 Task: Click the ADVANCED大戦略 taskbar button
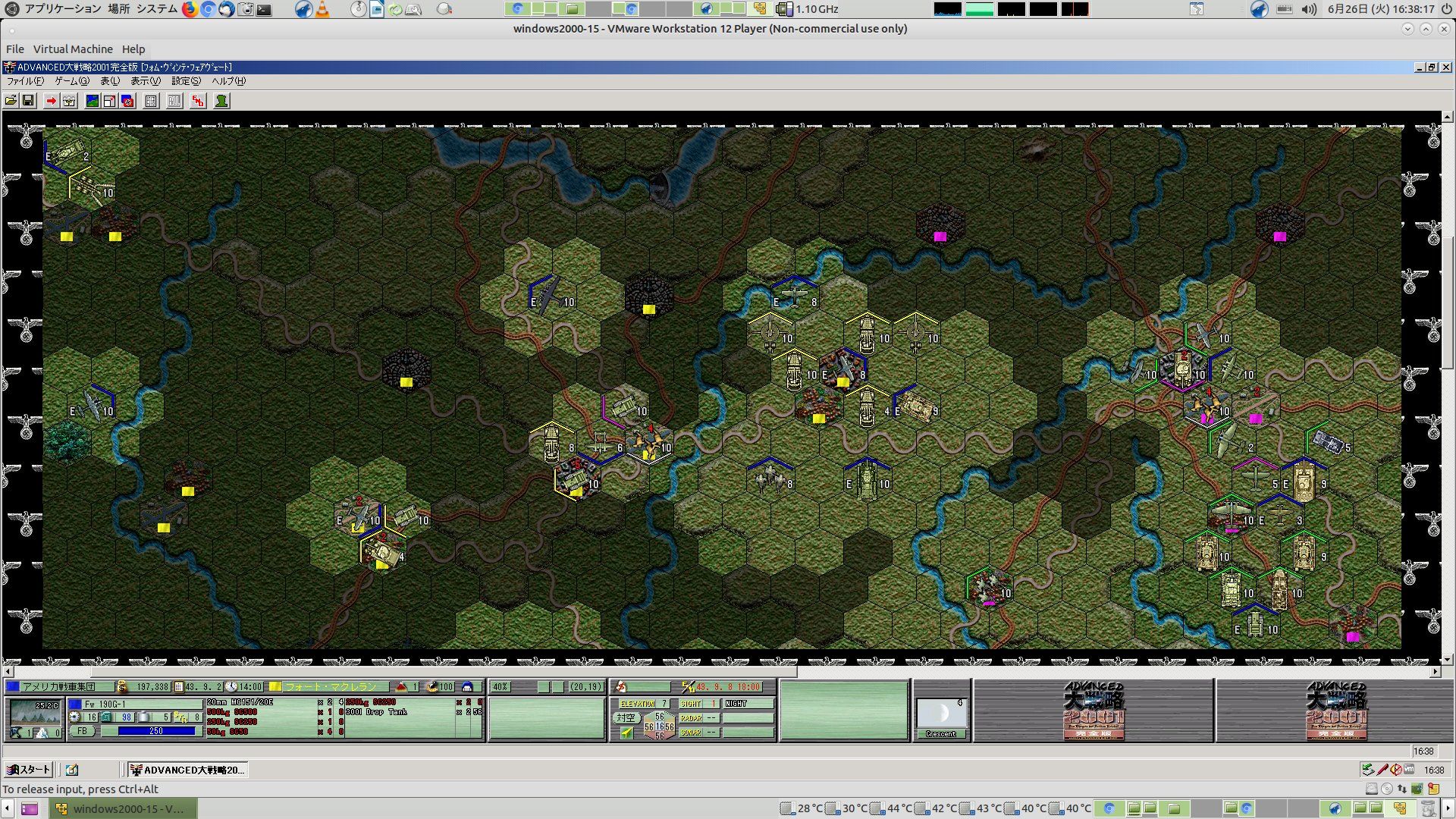(187, 770)
